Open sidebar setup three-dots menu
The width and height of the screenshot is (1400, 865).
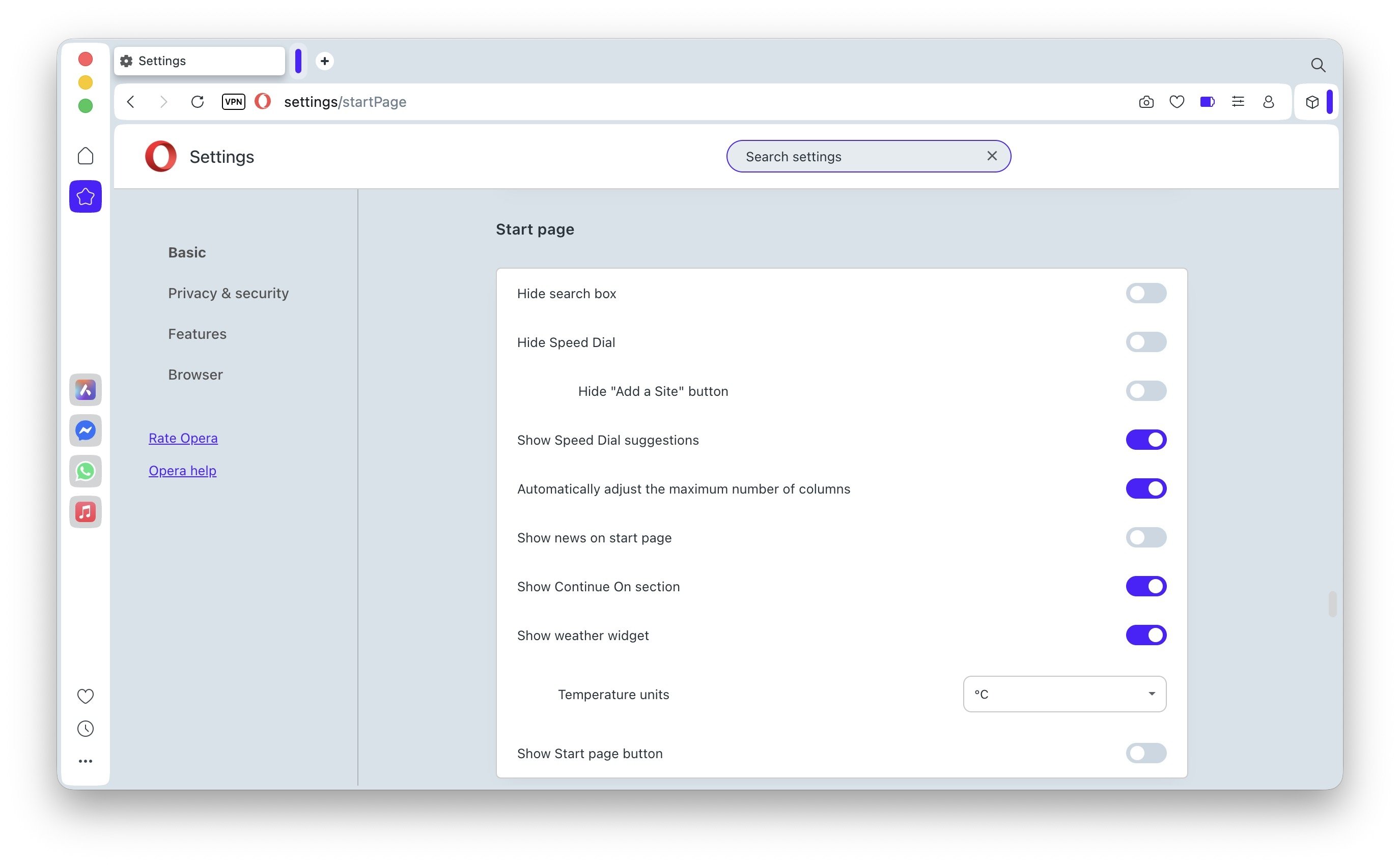coord(86,761)
